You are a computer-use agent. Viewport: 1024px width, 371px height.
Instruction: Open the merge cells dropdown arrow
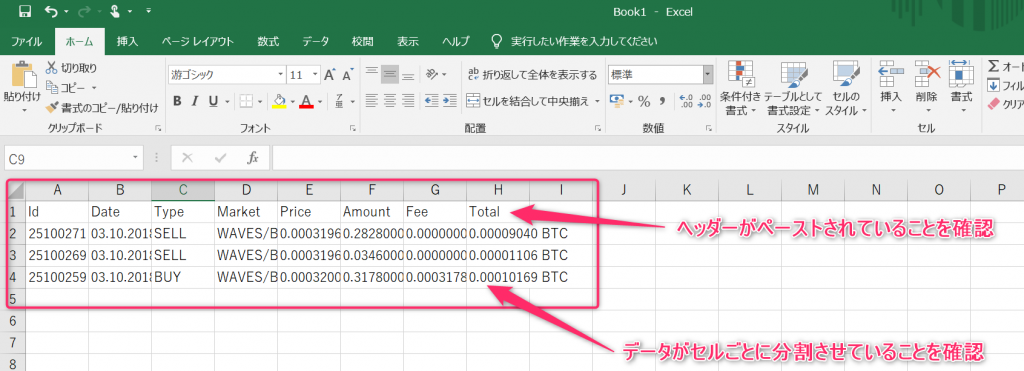coord(598,102)
